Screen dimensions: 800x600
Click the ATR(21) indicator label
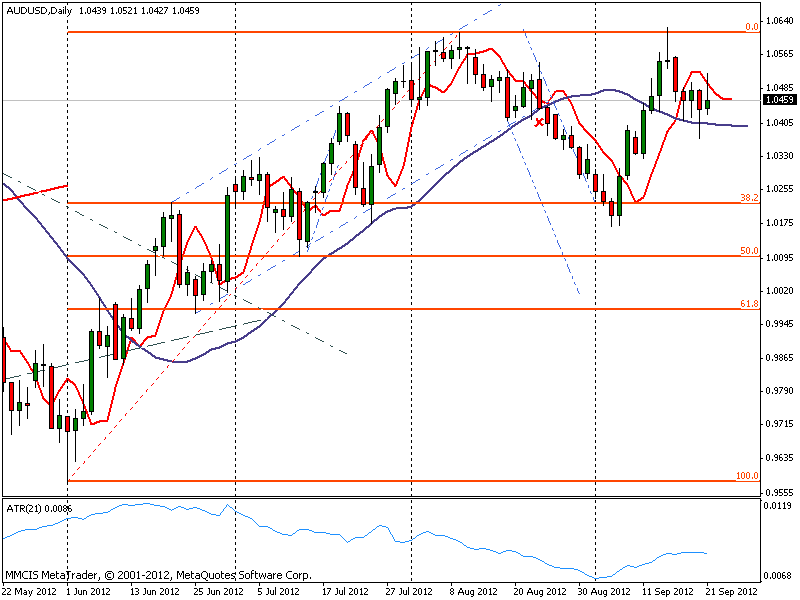[x=39, y=509]
